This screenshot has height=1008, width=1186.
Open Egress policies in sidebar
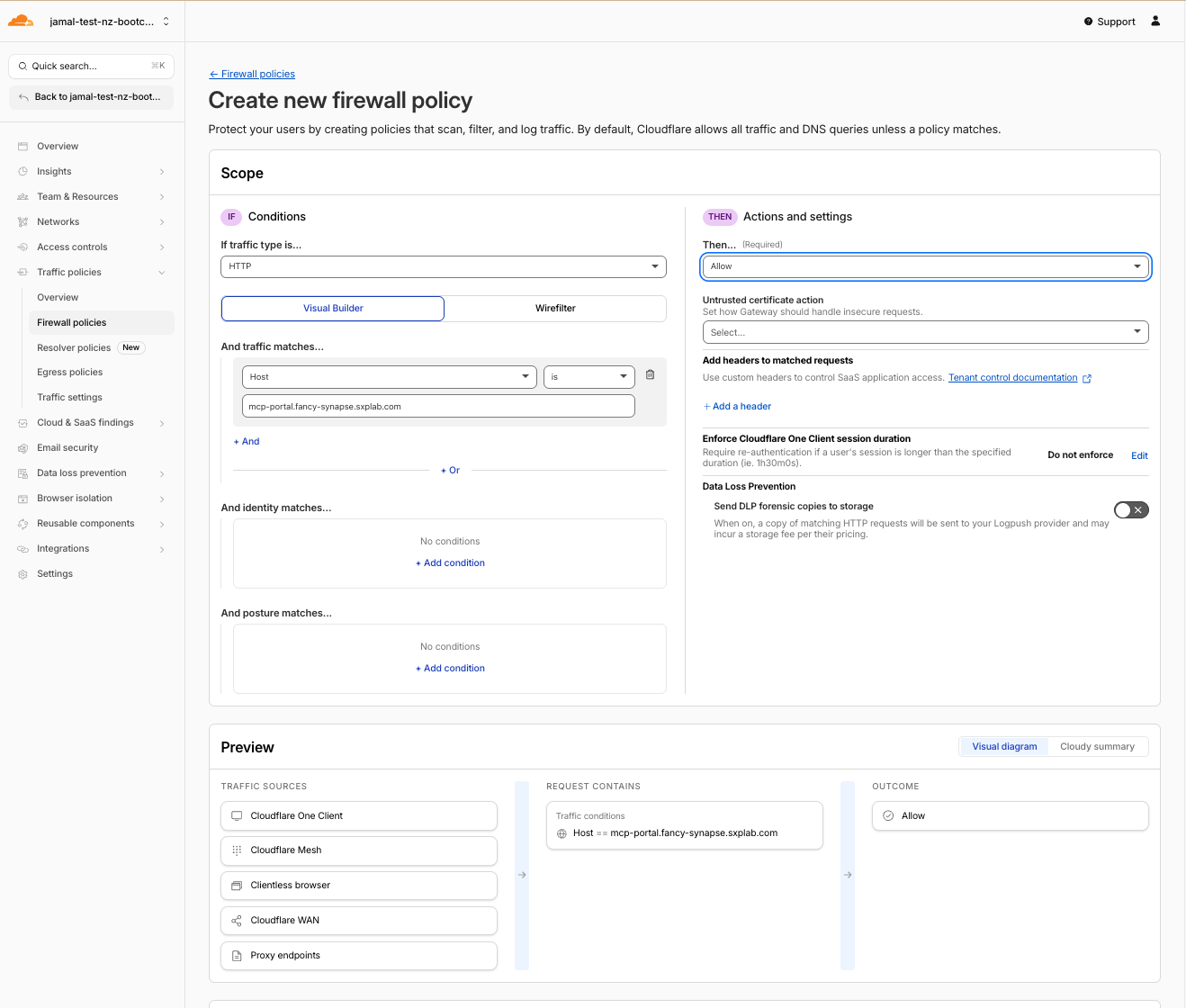pos(70,372)
